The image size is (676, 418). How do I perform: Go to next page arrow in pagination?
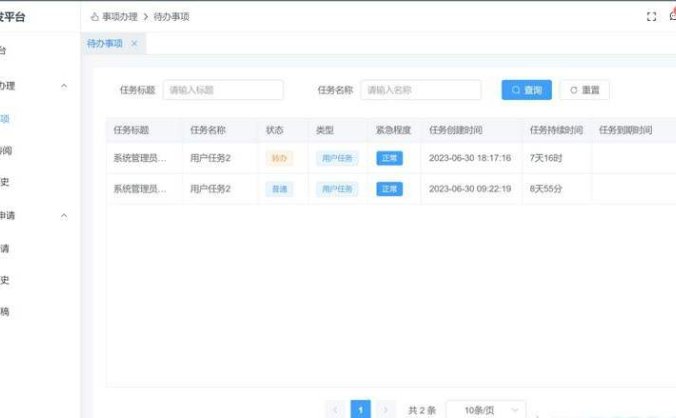385,410
